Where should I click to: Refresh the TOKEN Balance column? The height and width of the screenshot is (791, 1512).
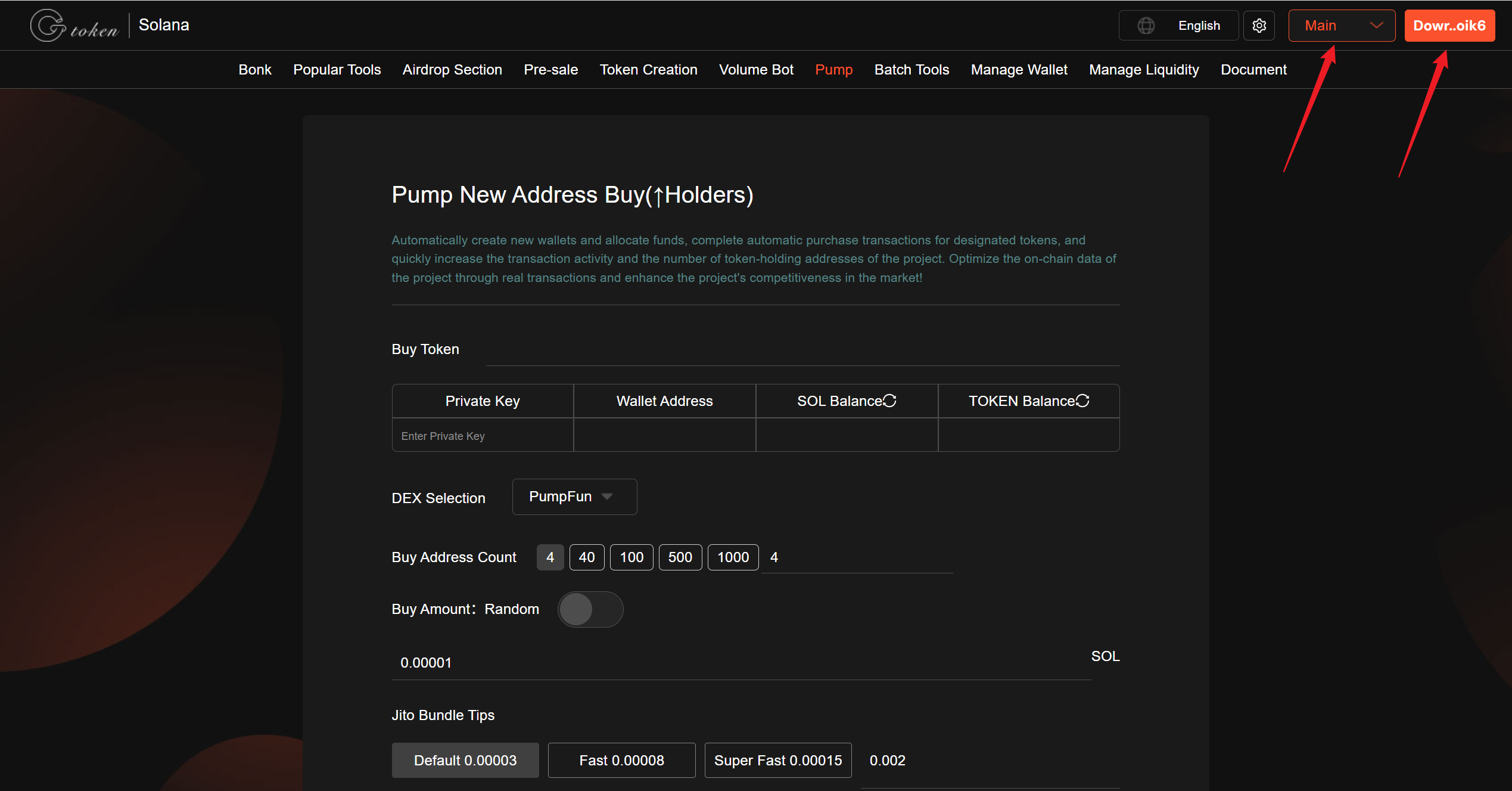click(1082, 401)
